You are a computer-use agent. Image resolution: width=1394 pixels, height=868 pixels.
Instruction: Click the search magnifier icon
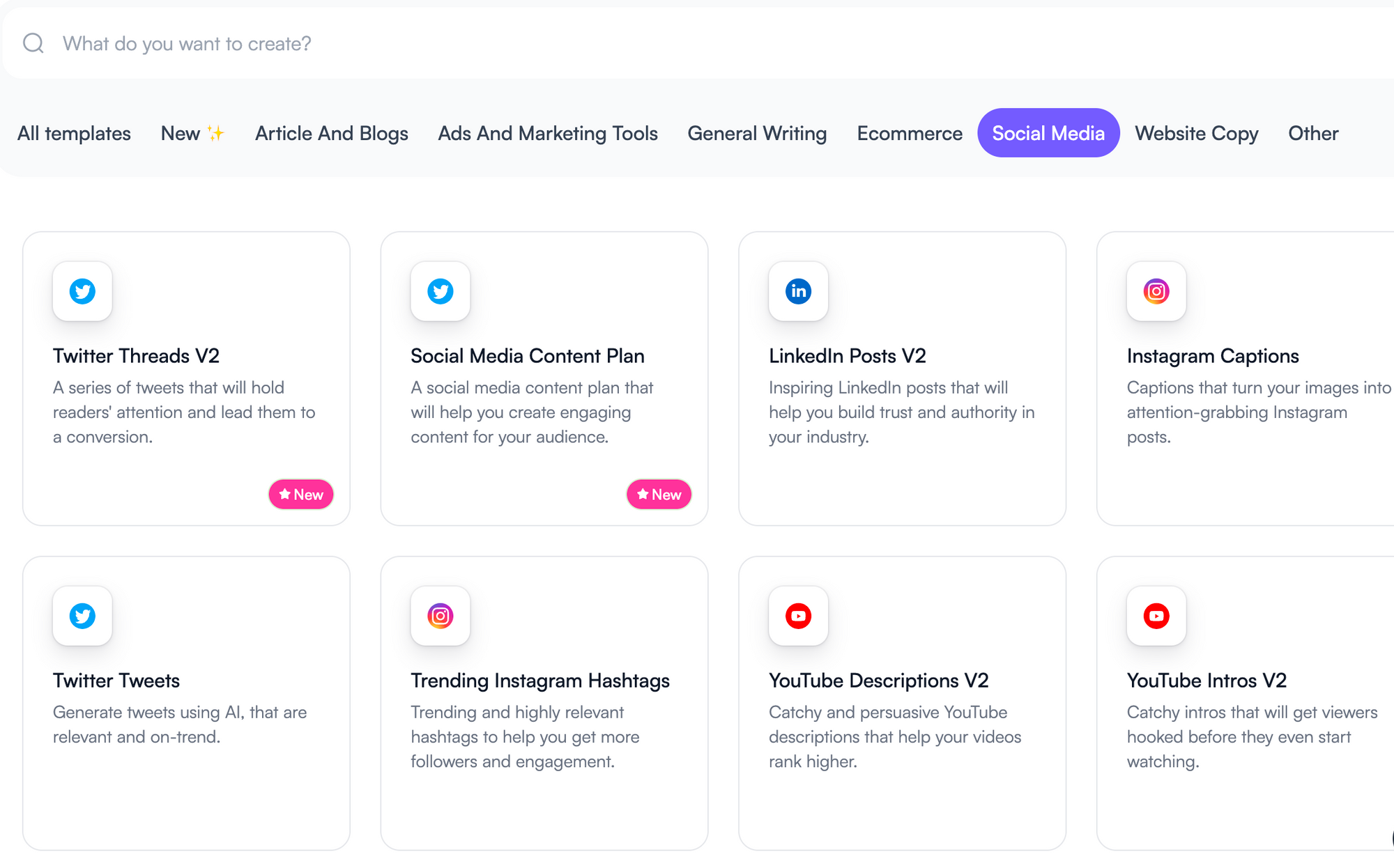click(x=33, y=43)
